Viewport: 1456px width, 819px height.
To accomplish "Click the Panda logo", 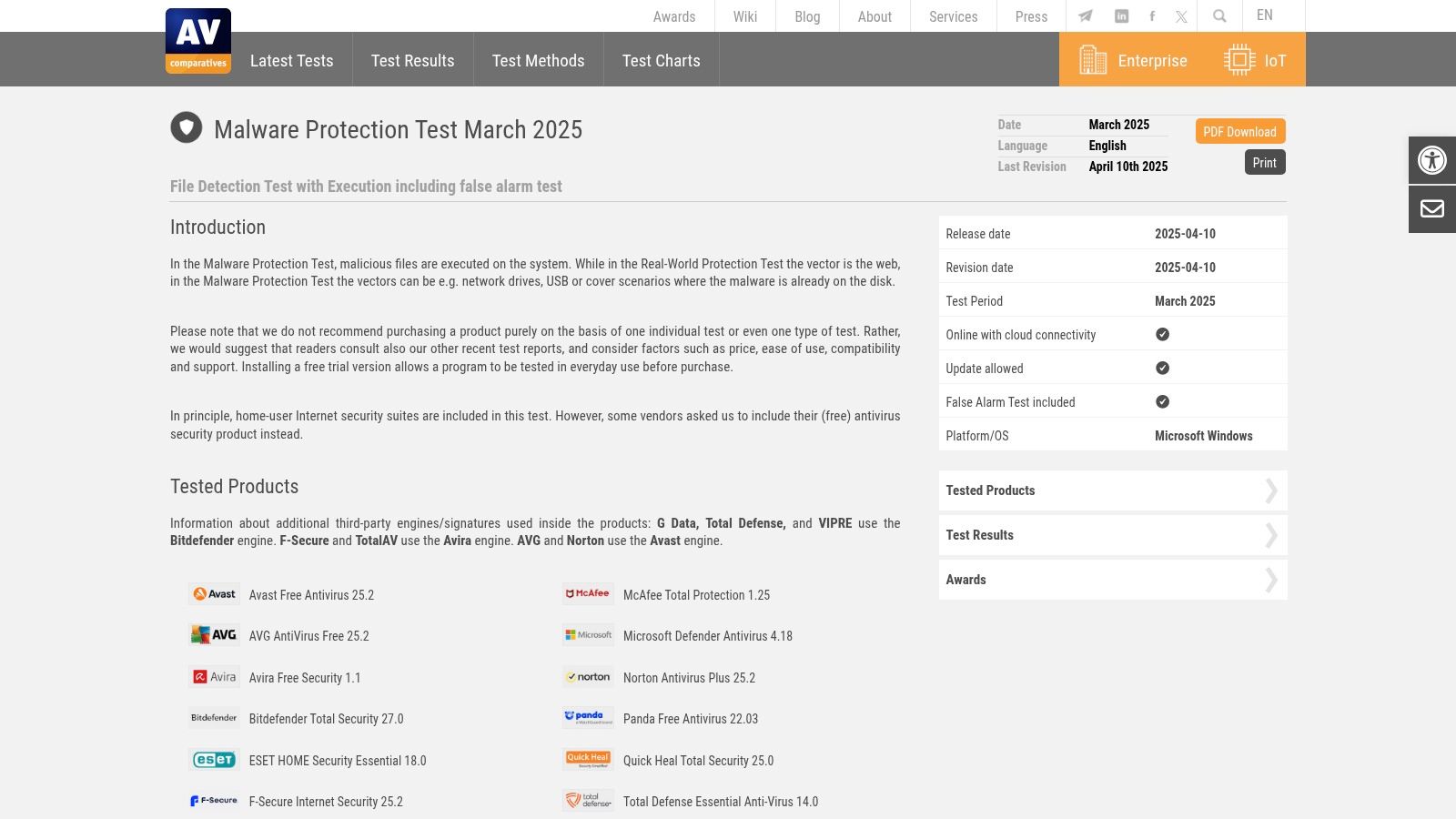I will point(588,718).
